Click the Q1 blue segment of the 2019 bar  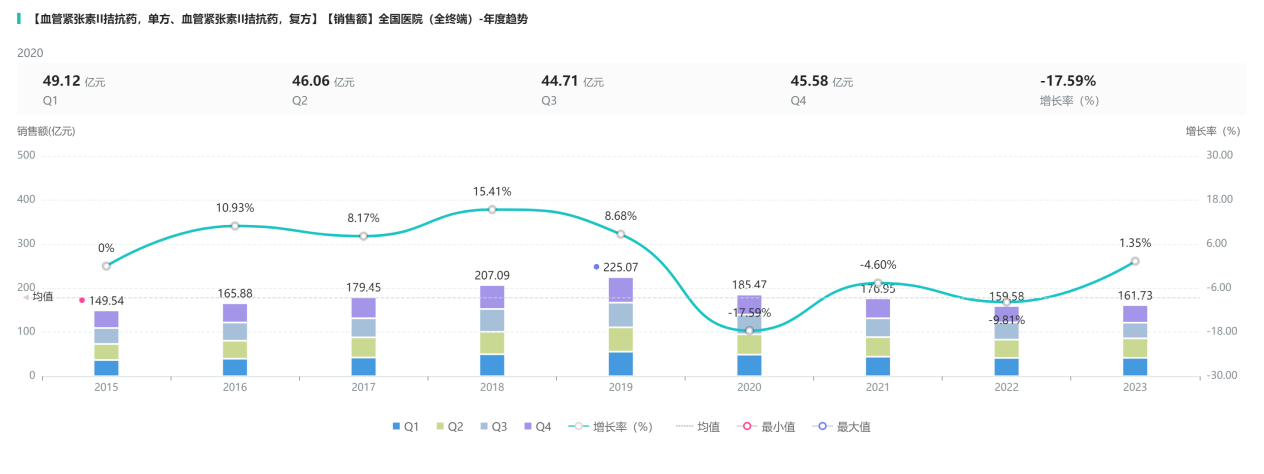click(621, 364)
